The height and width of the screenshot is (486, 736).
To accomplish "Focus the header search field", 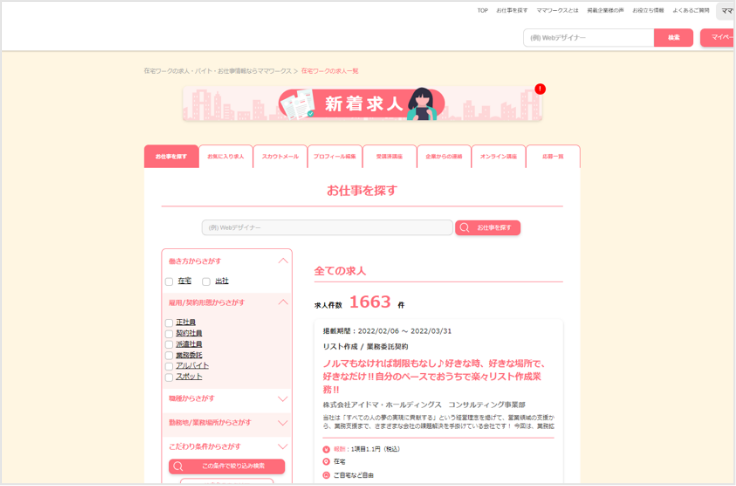I will [x=589, y=38].
